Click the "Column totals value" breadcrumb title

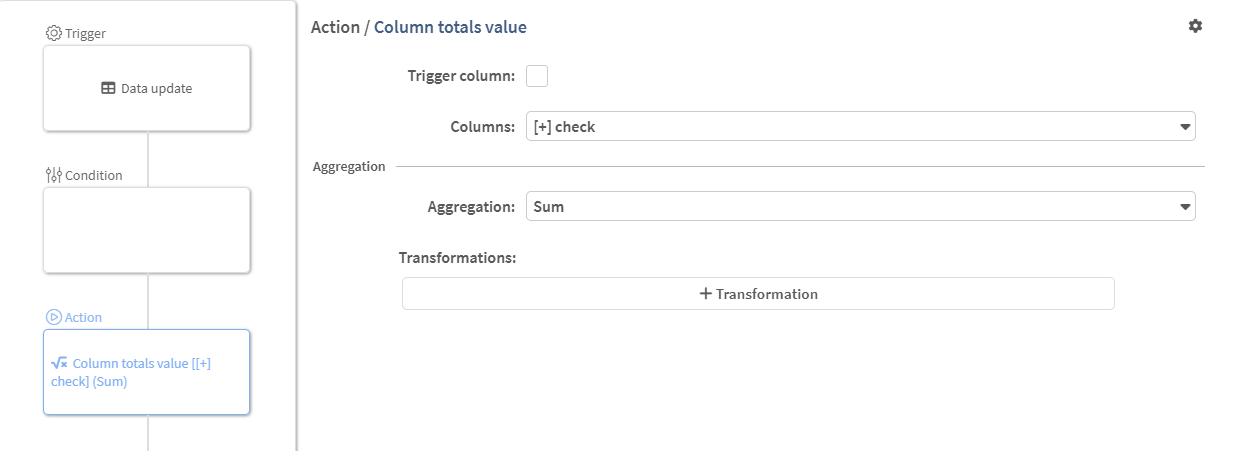click(x=450, y=27)
